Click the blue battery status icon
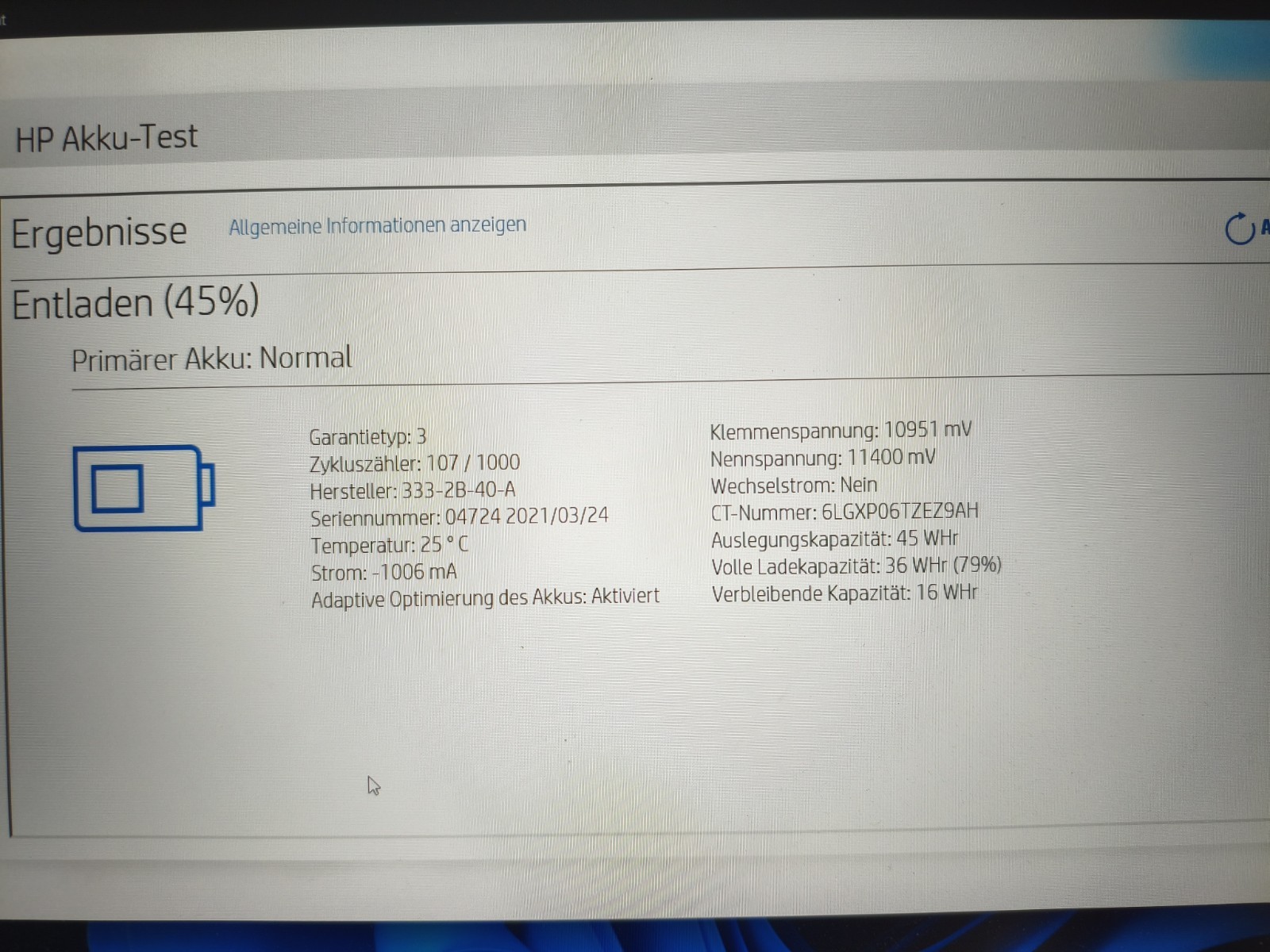 144,488
